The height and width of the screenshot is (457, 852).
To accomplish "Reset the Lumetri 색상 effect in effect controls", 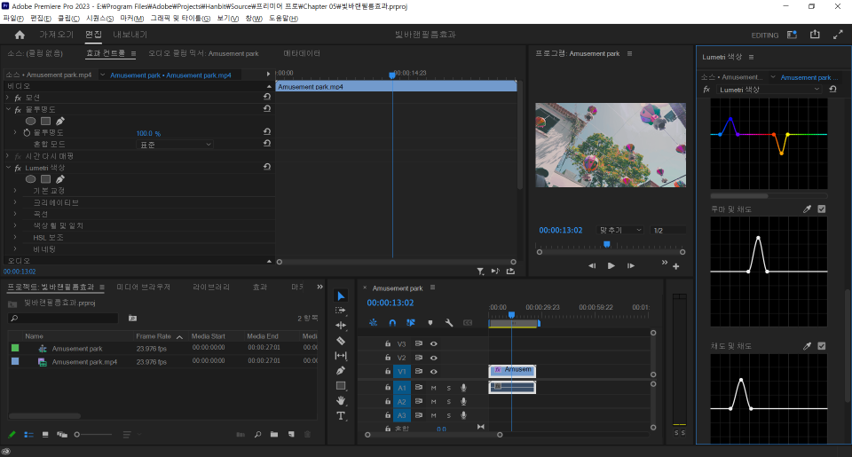I will pos(267,167).
